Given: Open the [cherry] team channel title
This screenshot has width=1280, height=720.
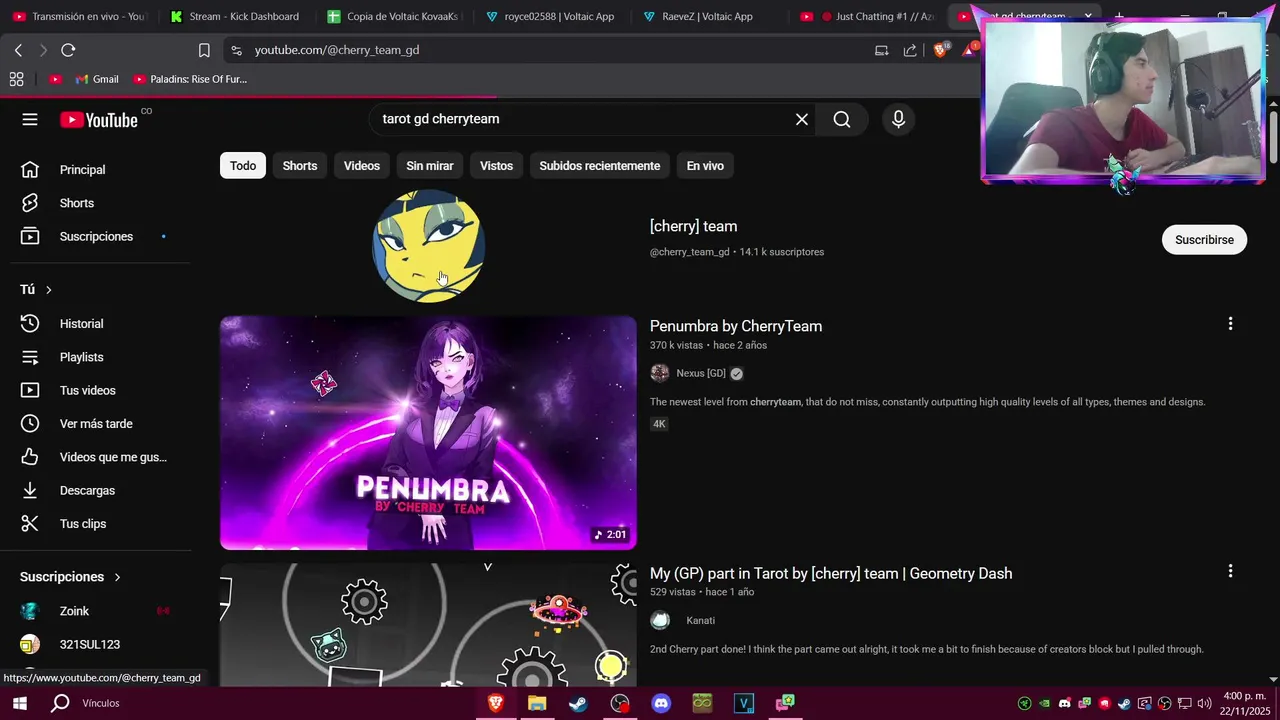Looking at the screenshot, I should point(693,226).
